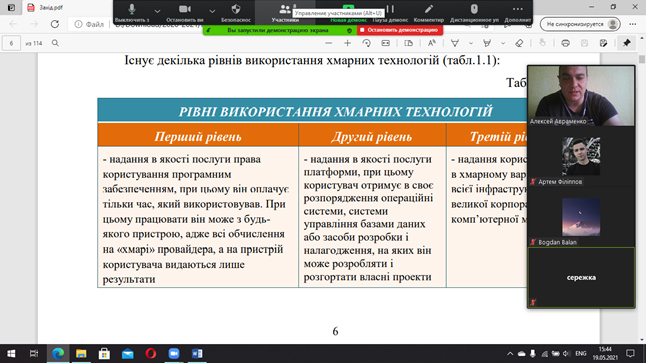Screen dimensions: 646x363
Task: Zoom out PDF with minus icon
Action: (328, 43)
